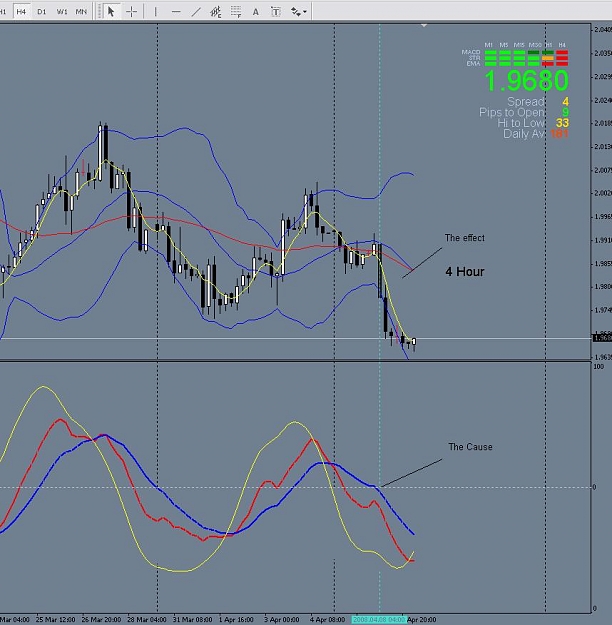This screenshot has width=612, height=625.
Task: Click the '1 Apr 16:00' time label
Action: point(236,620)
